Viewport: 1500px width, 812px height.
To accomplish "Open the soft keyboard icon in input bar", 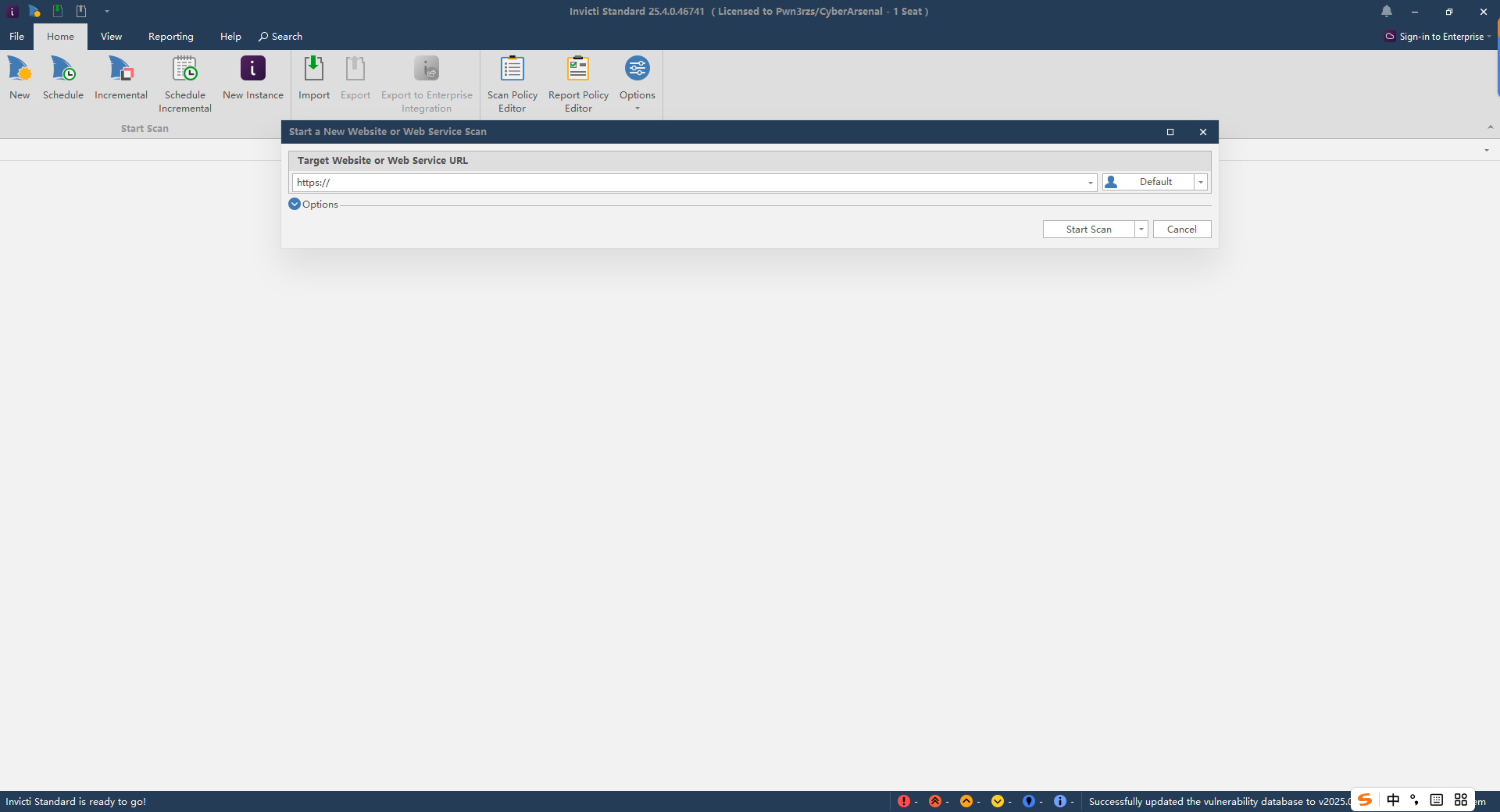I will point(1437,800).
